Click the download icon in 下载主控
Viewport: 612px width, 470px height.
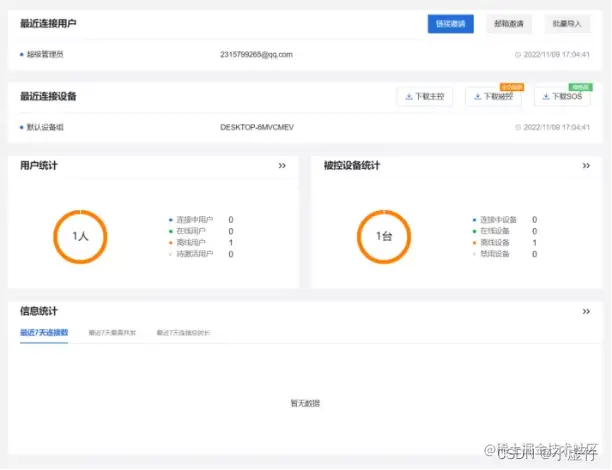409,96
